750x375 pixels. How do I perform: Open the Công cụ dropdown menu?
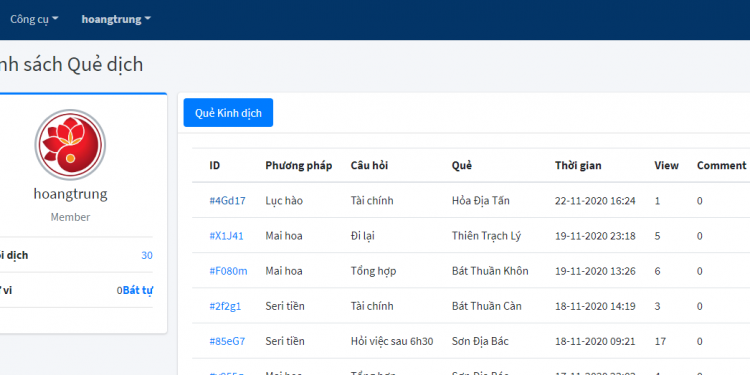point(34,20)
